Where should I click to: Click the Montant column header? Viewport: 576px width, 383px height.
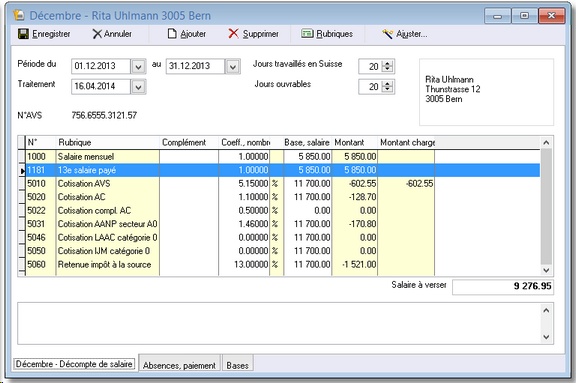(355, 142)
